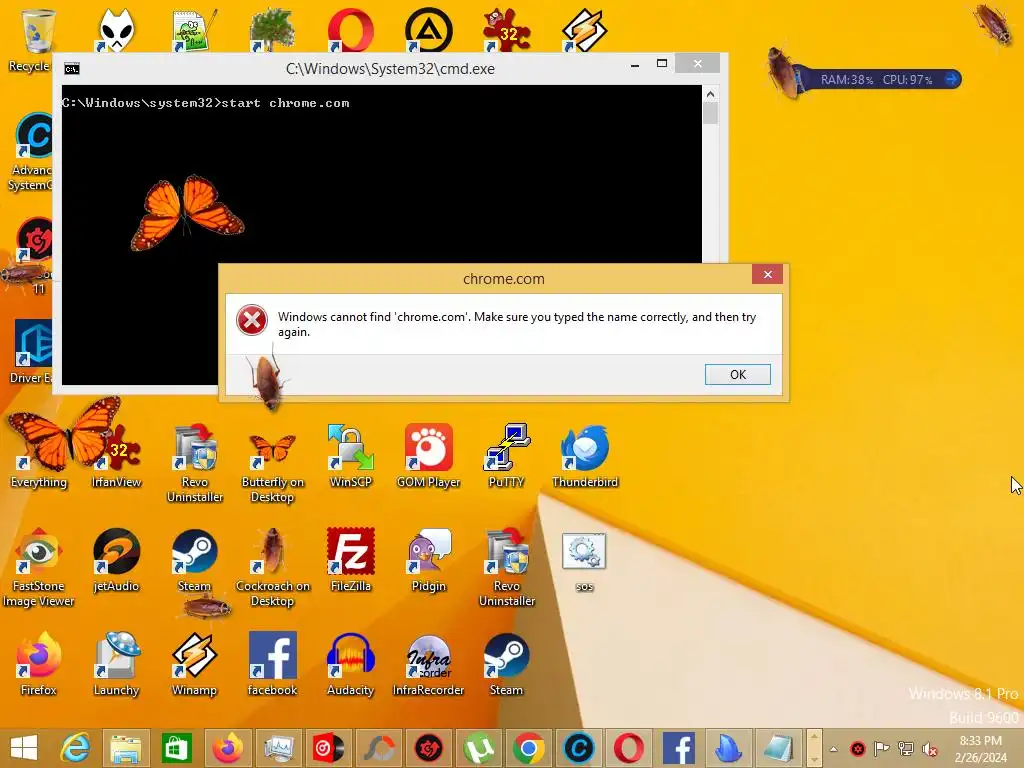Open the Facebook taskbar icon
The image size is (1024, 768).
679,748
